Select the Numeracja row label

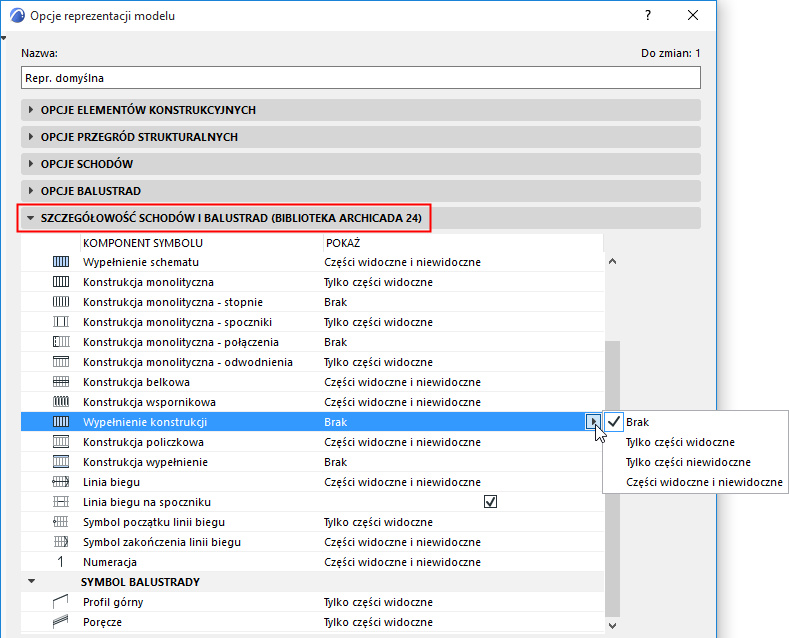pyautogui.click(x=110, y=562)
